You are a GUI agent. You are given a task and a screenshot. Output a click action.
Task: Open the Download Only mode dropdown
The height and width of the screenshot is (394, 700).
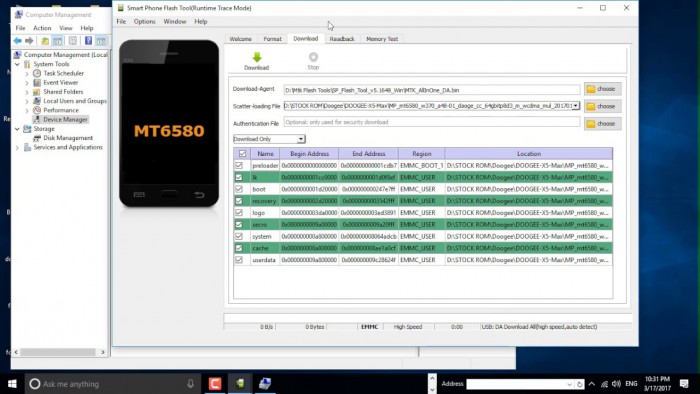(x=301, y=139)
